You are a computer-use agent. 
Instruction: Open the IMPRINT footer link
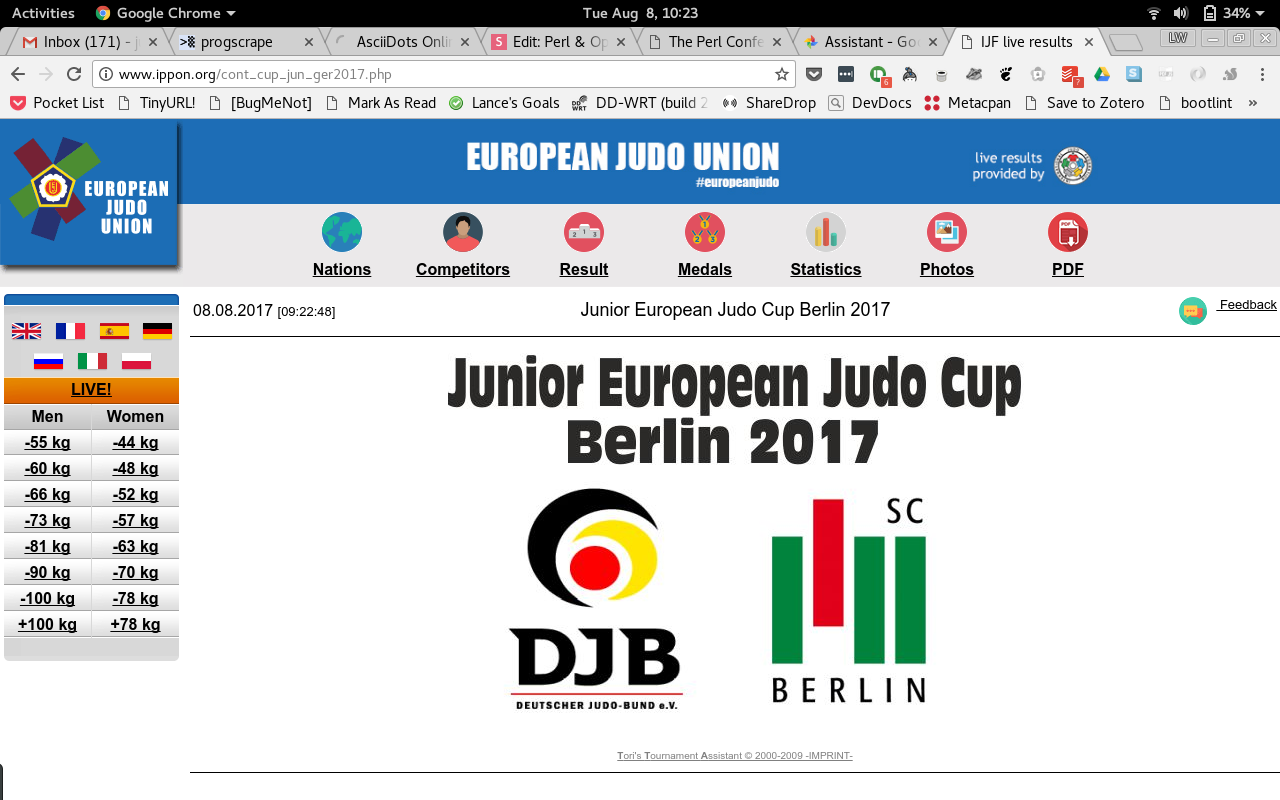click(830, 756)
